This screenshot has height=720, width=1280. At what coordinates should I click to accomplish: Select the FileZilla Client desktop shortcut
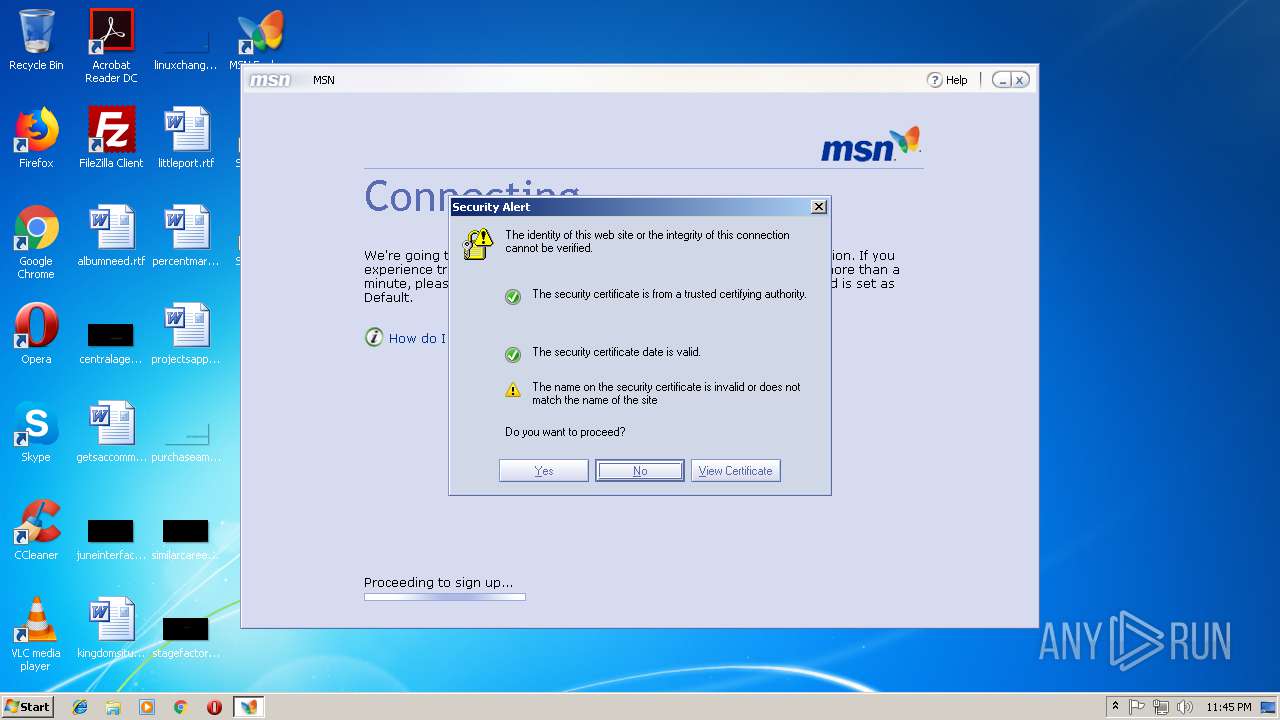(x=111, y=138)
